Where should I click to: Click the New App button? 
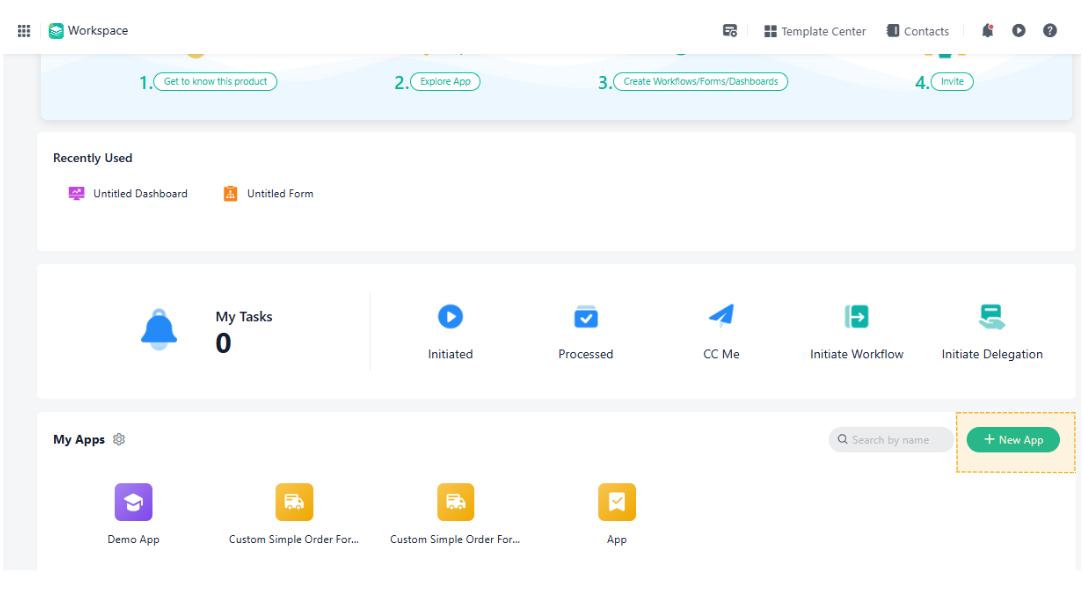1013,439
